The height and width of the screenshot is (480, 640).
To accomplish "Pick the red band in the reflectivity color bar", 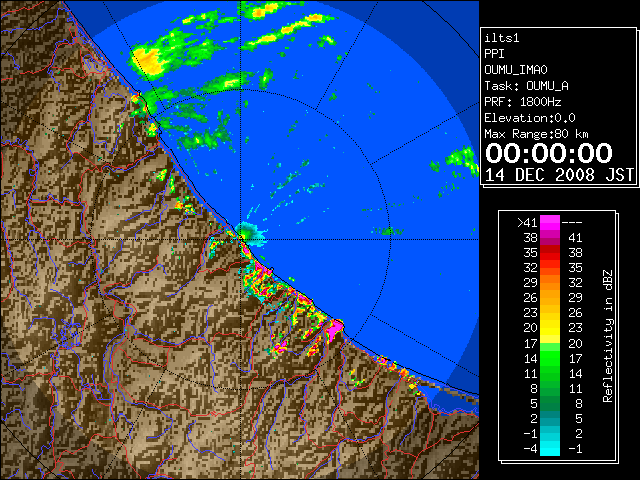I will click(550, 253).
